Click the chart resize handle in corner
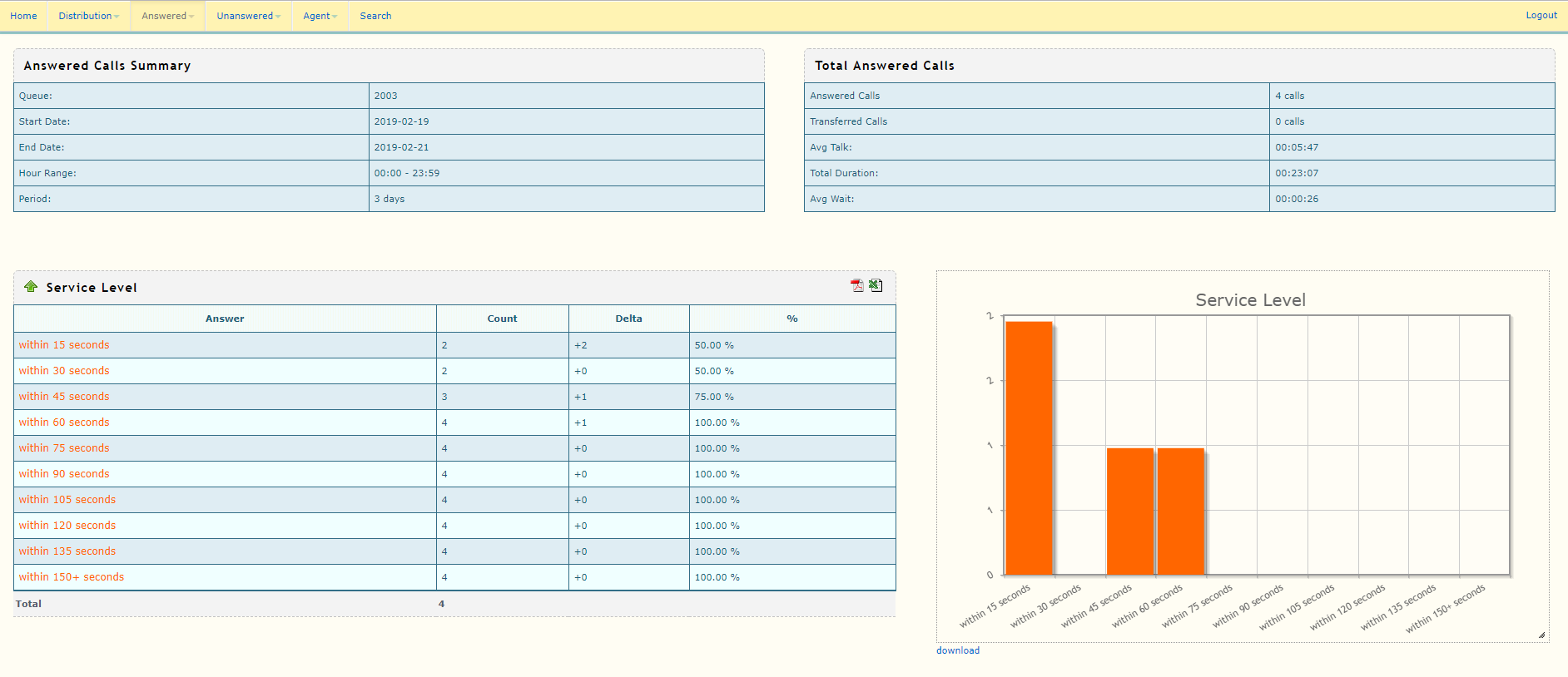Viewport: 1568px width, 677px height. click(1541, 635)
